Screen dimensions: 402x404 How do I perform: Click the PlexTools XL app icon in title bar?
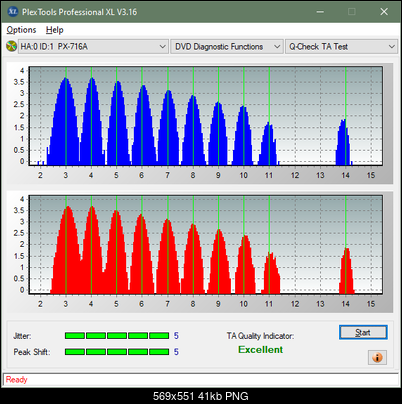click(13, 12)
